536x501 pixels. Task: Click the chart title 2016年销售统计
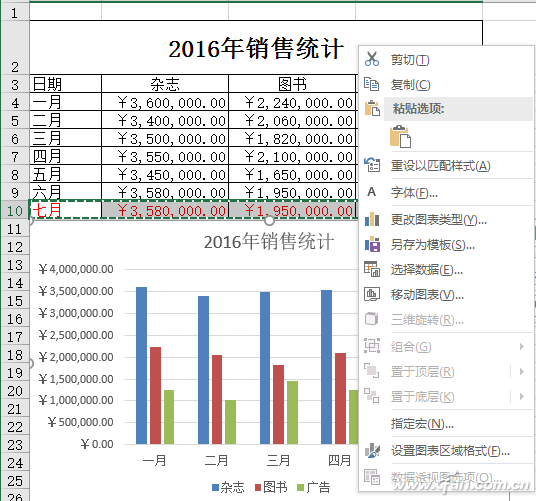coord(269,242)
